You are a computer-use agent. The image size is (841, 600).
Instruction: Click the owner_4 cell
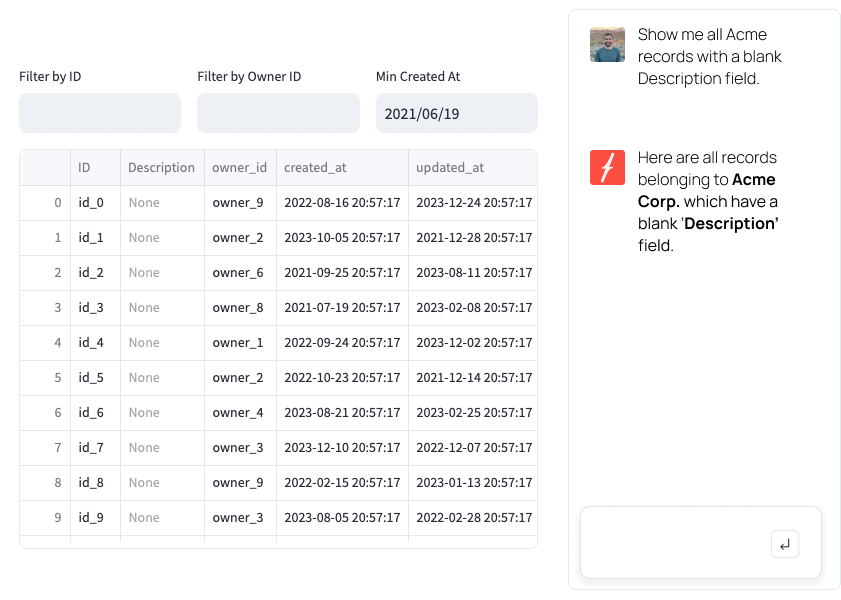pyautogui.click(x=238, y=413)
